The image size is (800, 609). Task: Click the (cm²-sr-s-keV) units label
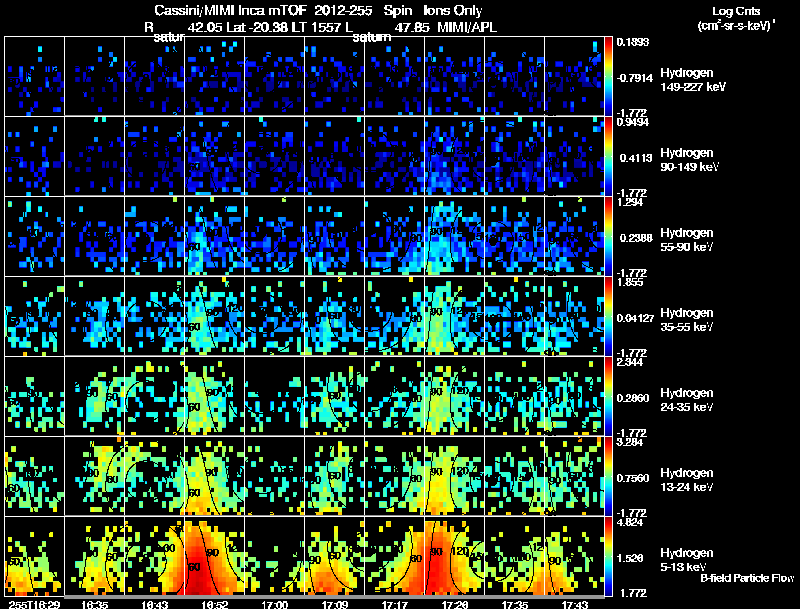point(736,25)
